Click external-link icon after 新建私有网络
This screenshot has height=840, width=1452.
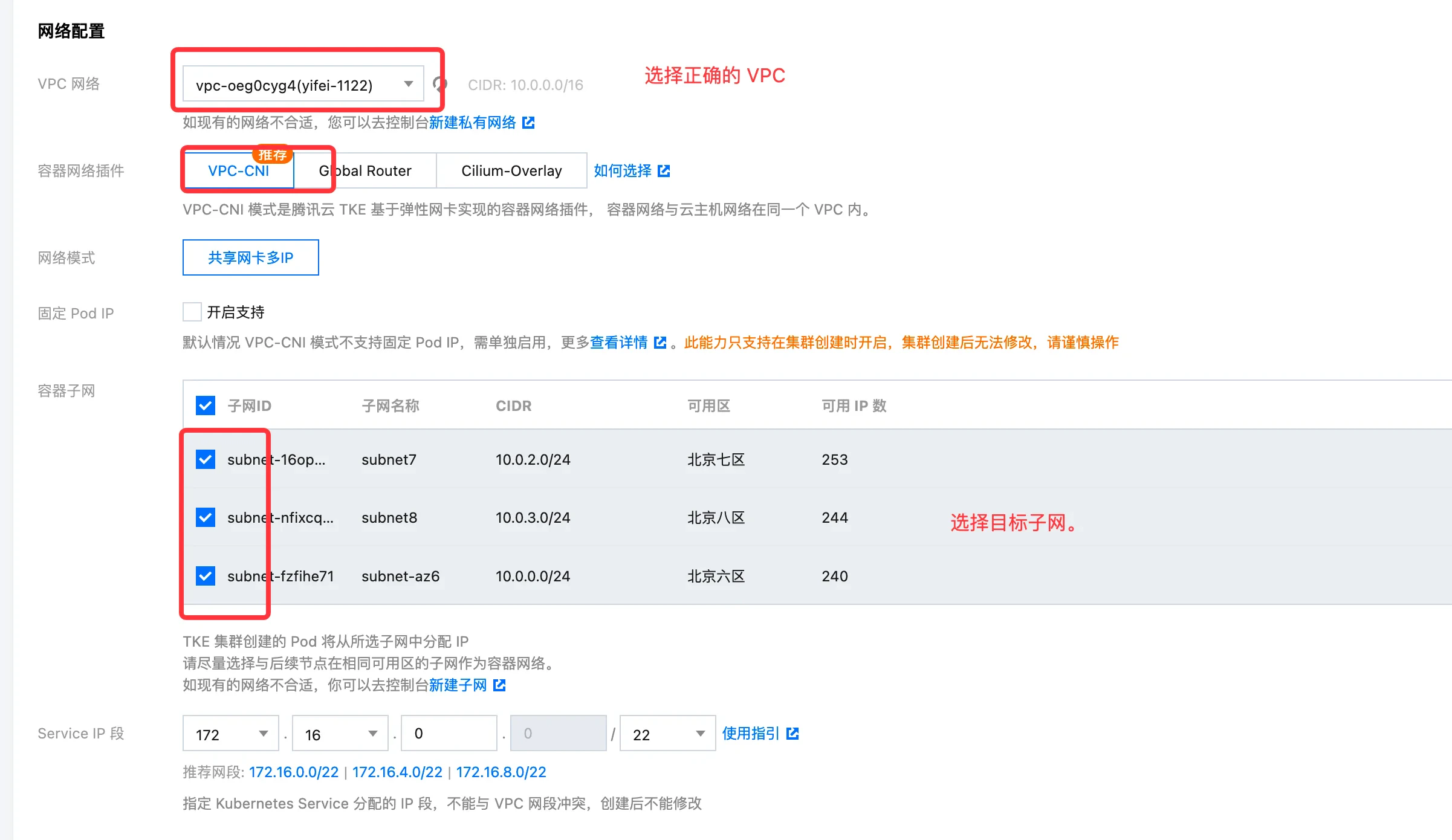point(528,123)
